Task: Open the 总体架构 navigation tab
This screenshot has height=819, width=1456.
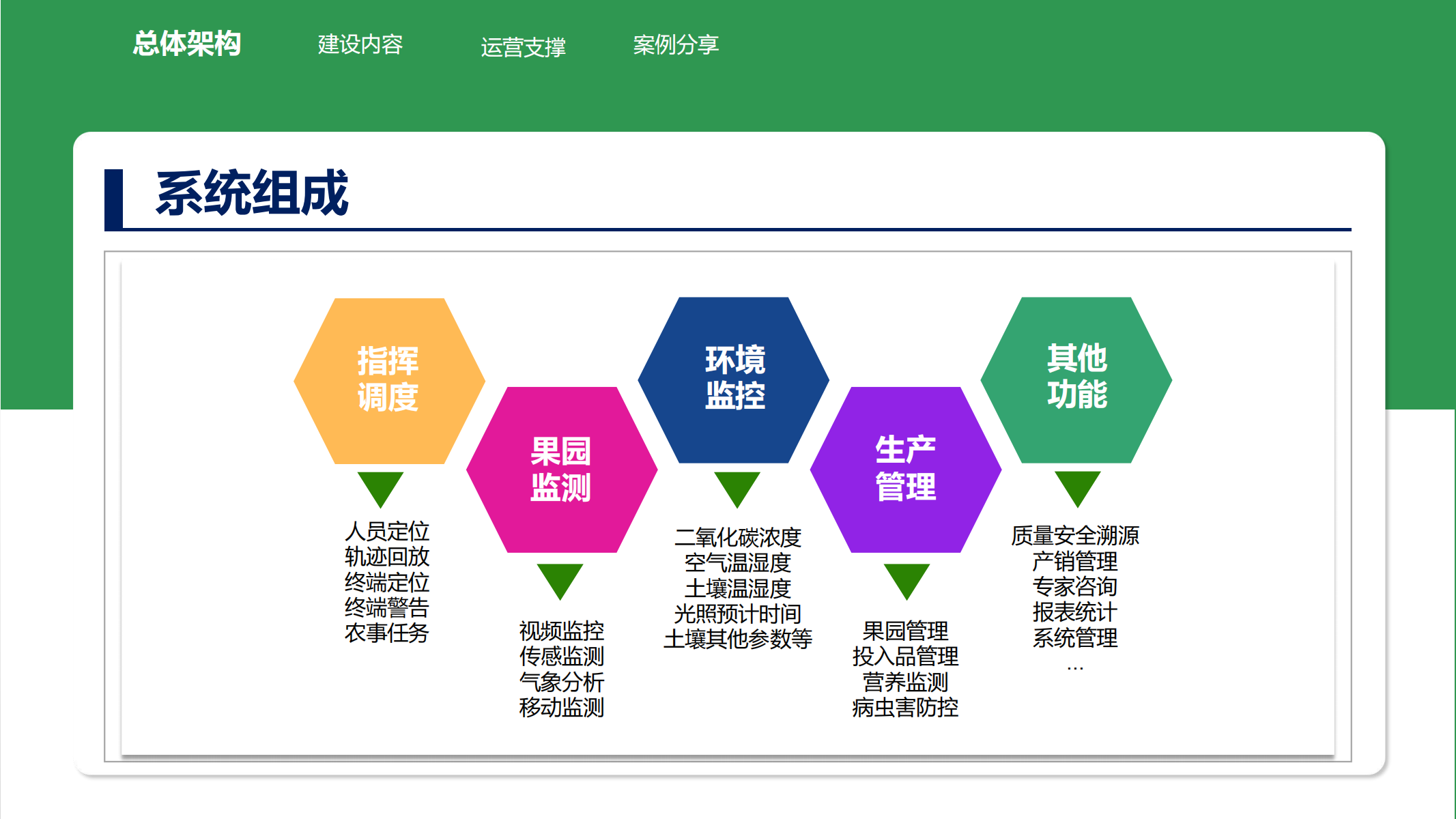Action: (186, 44)
